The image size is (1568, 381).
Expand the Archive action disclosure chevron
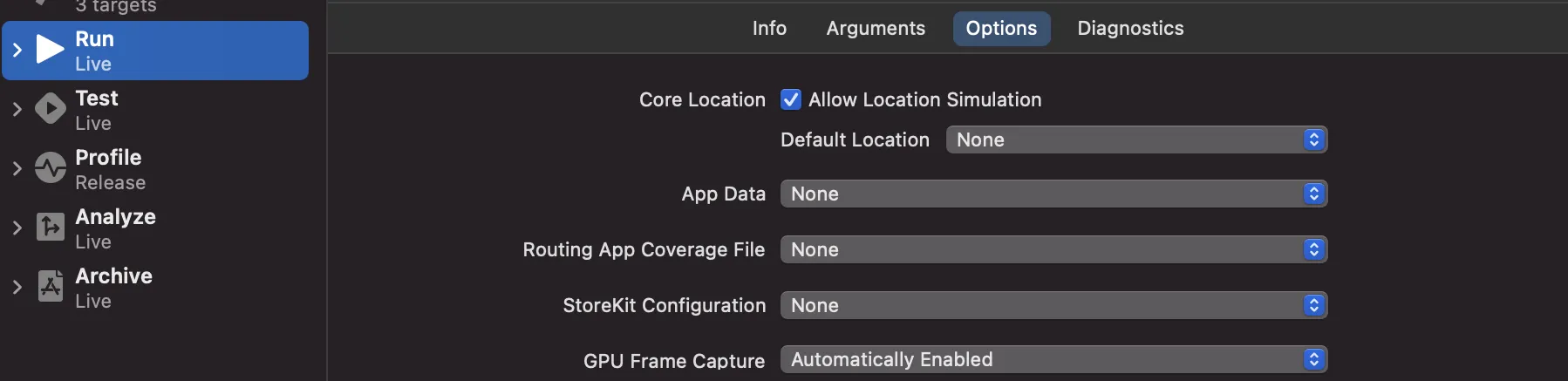(17, 287)
